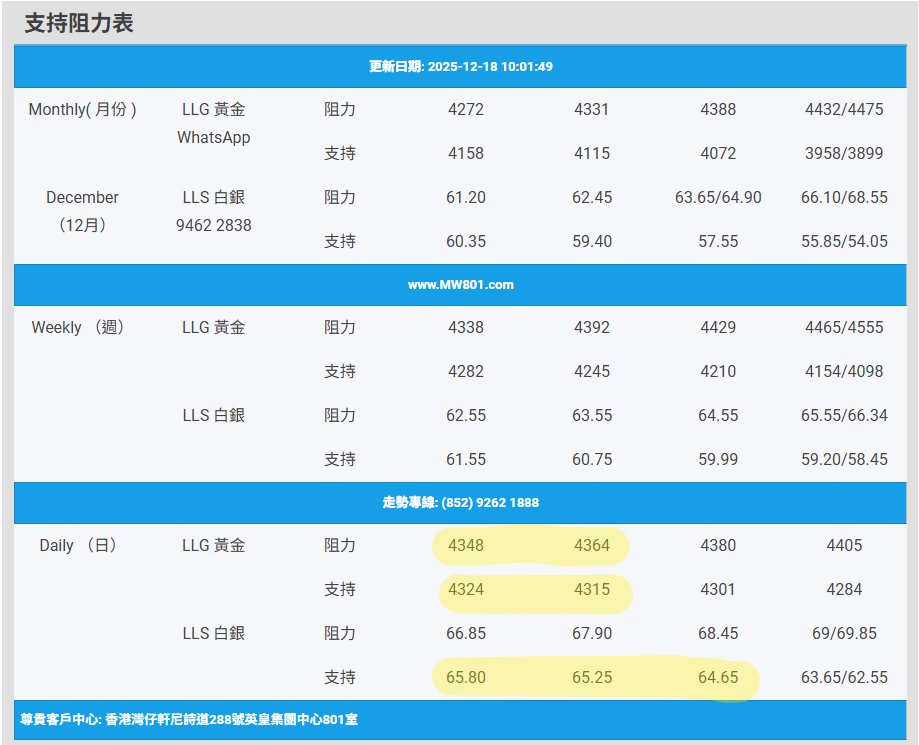
Task: Click the 支持阻力表 page heading
Action: 79,24
